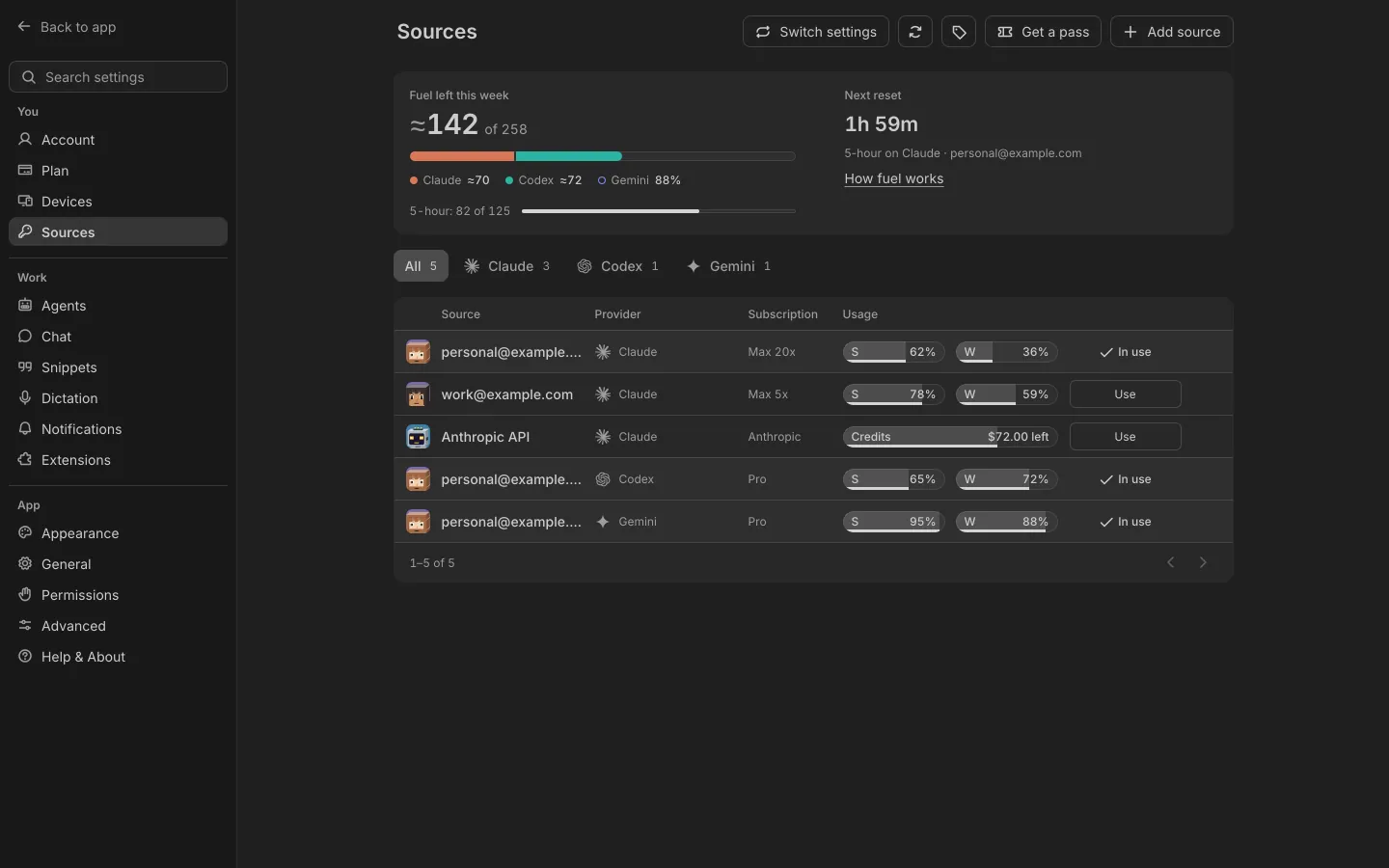The image size is (1389, 868).
Task: Click the 5-hour usage progress bar
Action: (659, 211)
